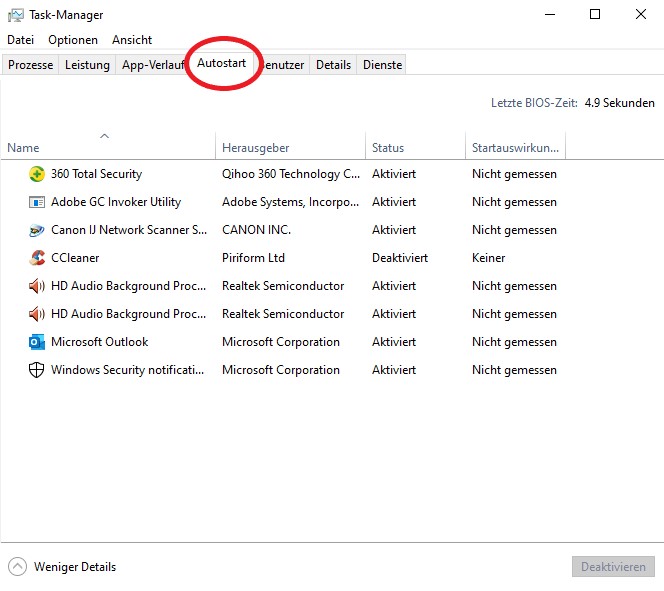Image resolution: width=664 pixels, height=591 pixels.
Task: Select the CCleaner entry name
Action: (x=75, y=258)
